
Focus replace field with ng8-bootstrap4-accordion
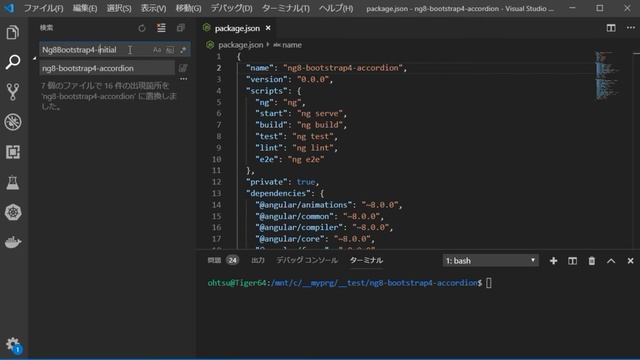pyautogui.click(x=107, y=68)
